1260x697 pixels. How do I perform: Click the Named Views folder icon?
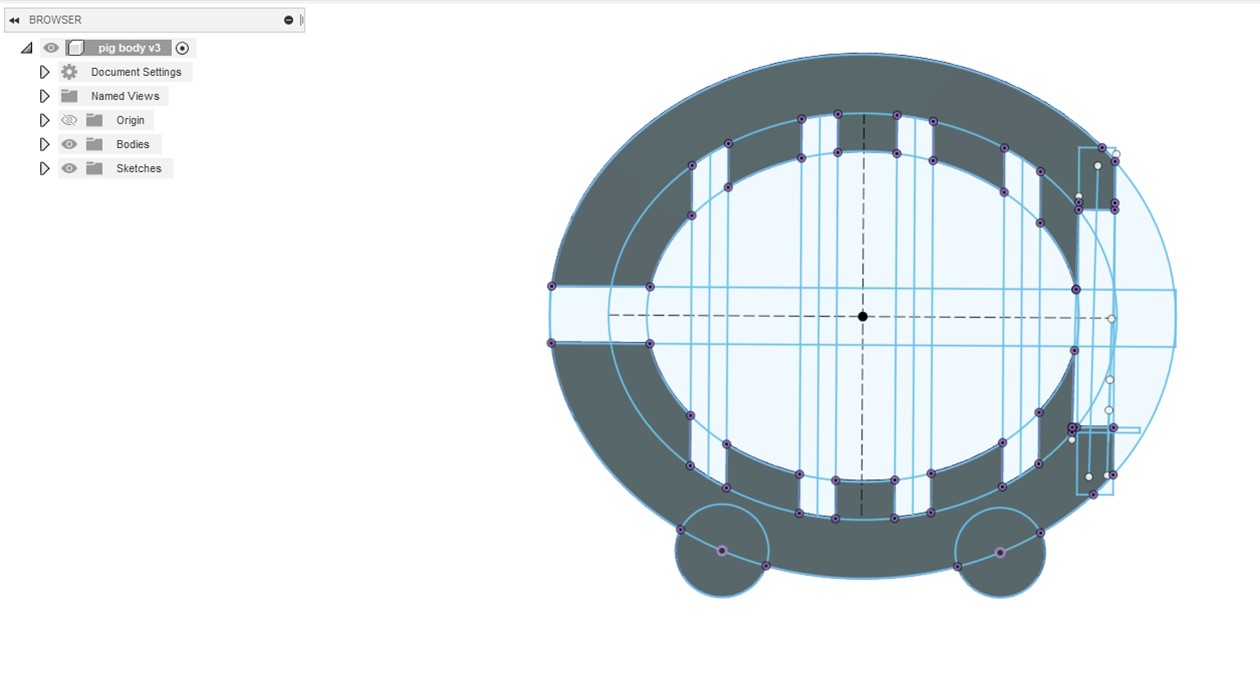click(69, 96)
